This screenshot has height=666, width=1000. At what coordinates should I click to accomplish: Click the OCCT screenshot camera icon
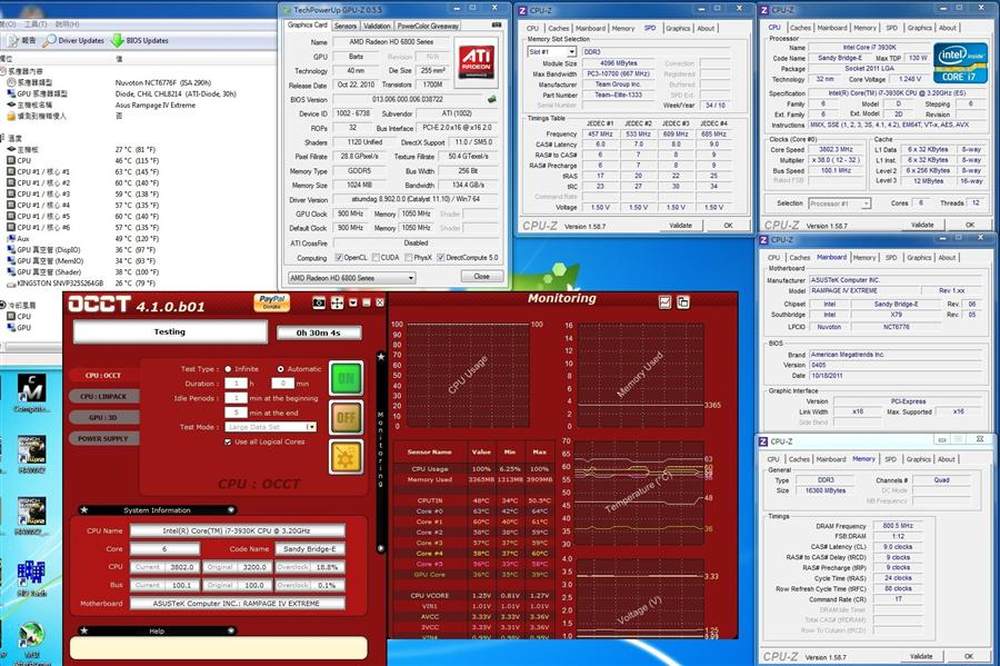pyautogui.click(x=319, y=303)
